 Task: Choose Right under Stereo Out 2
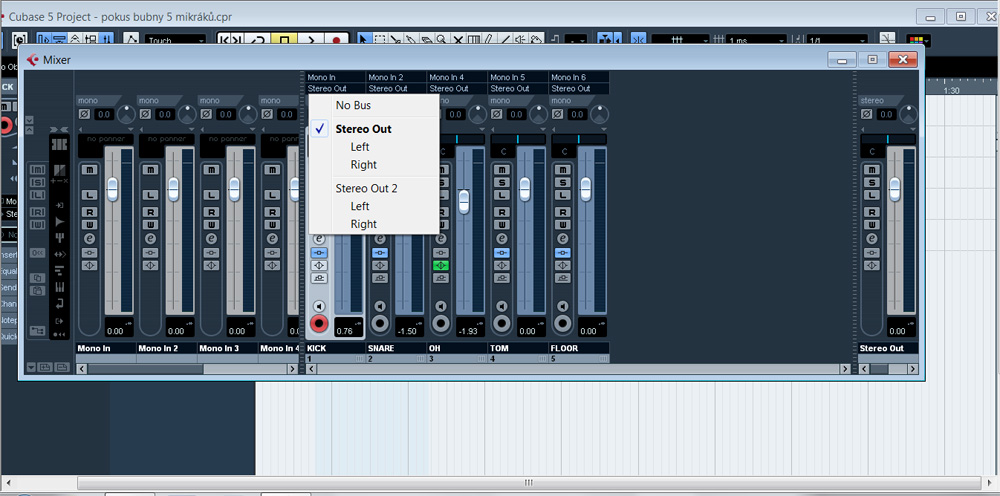(x=364, y=224)
